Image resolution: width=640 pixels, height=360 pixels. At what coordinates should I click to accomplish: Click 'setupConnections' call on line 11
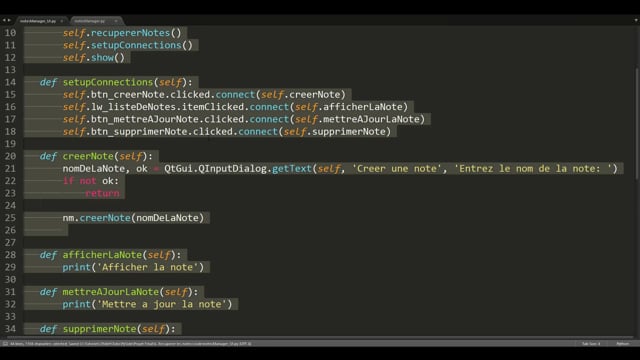(136, 45)
